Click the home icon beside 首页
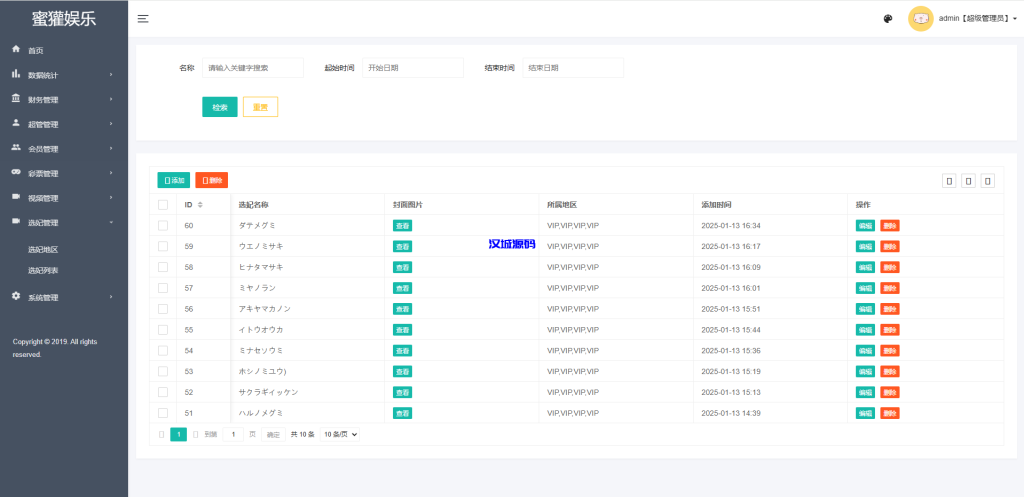The image size is (1024, 497). (16, 49)
